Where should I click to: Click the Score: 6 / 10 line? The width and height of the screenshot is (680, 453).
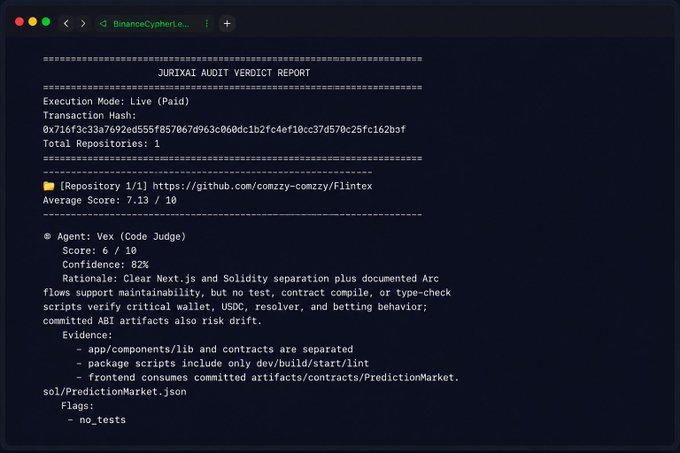[x=99, y=251]
